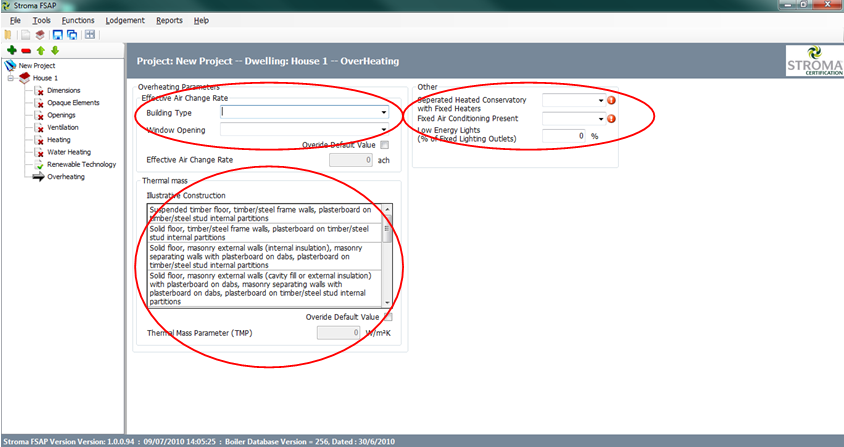This screenshot has height=447, width=844.
Task: Select House 1 in the tree
Action: click(46, 78)
